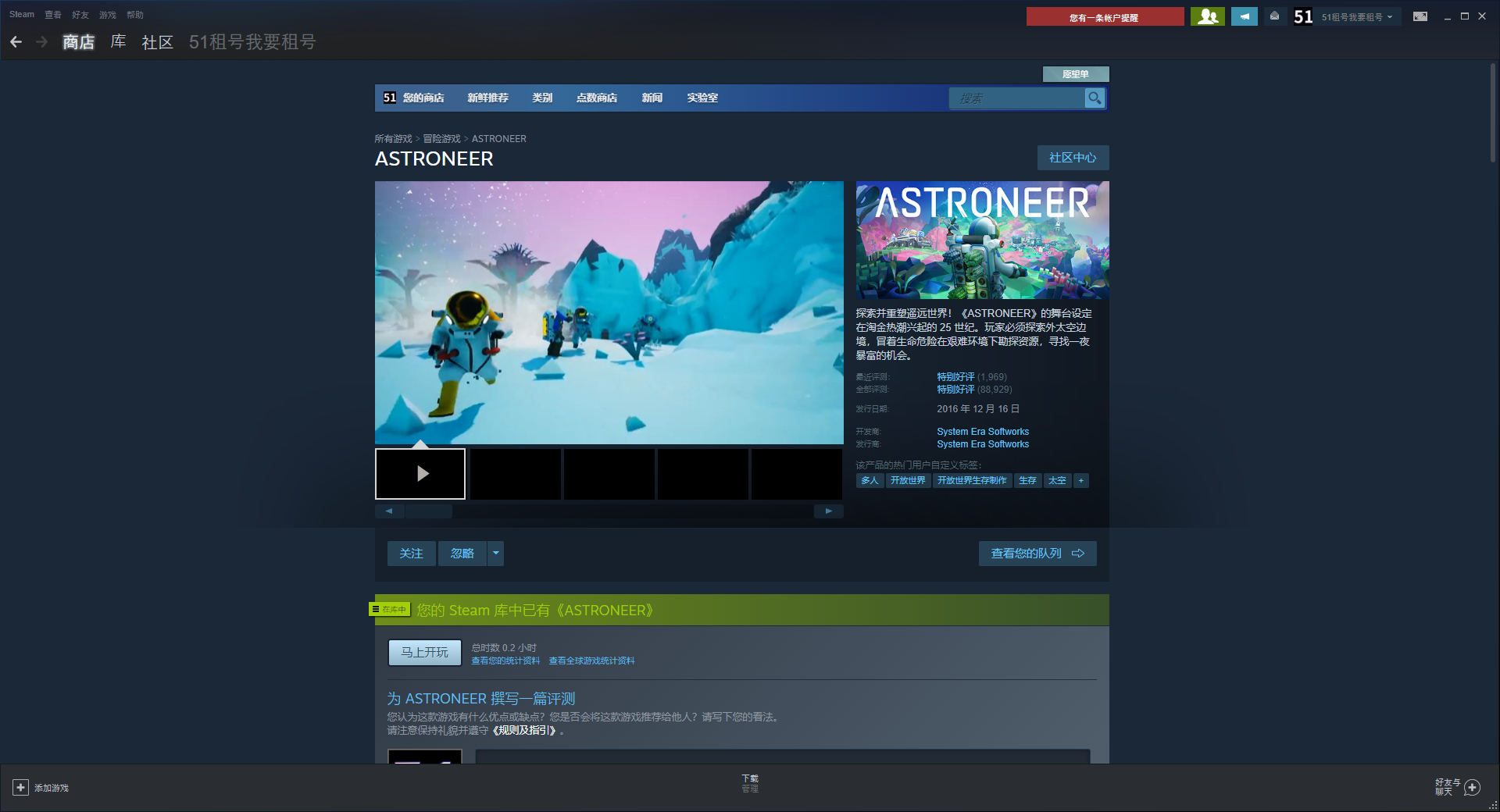Image resolution: width=1500 pixels, height=812 pixels.
Task: Open the 社区中心 button
Action: (1073, 158)
